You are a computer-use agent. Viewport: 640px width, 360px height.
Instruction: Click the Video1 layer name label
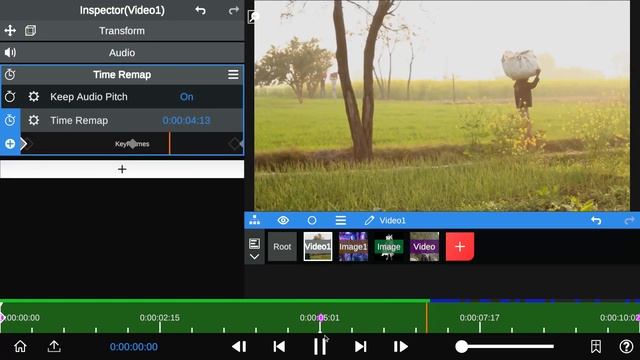tap(392, 220)
